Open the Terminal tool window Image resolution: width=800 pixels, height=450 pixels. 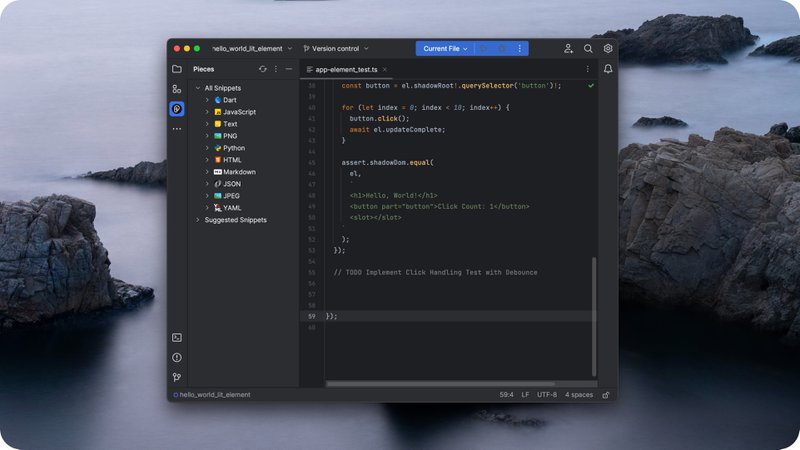177,337
